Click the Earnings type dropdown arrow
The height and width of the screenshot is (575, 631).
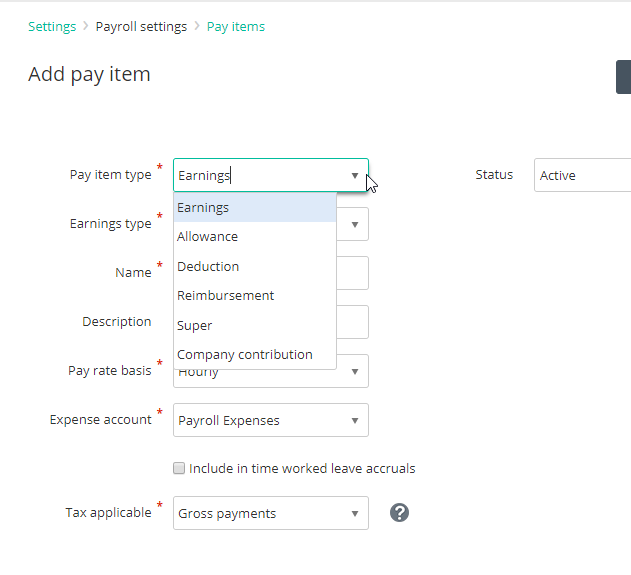pos(355,225)
